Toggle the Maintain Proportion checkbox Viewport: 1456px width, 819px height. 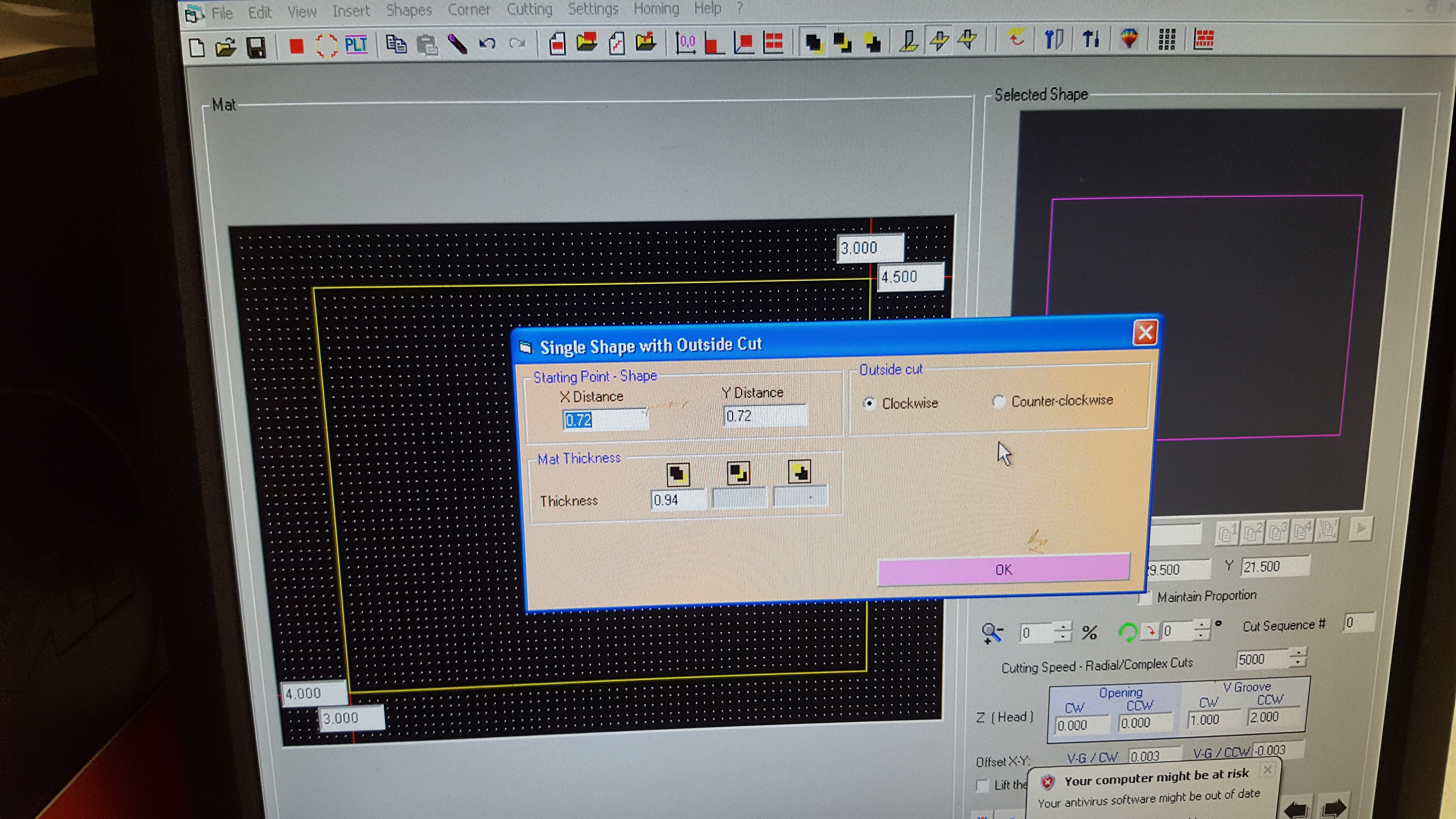click(1145, 598)
